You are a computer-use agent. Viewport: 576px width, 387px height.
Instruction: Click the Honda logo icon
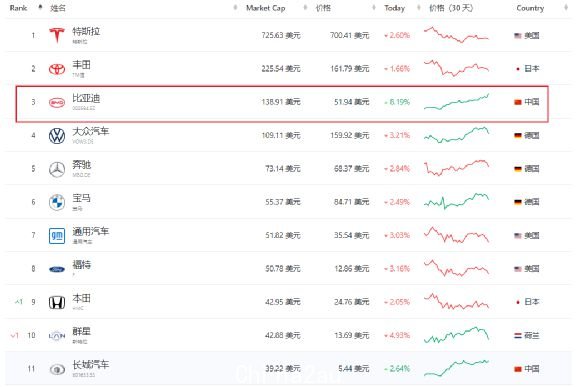click(x=57, y=302)
